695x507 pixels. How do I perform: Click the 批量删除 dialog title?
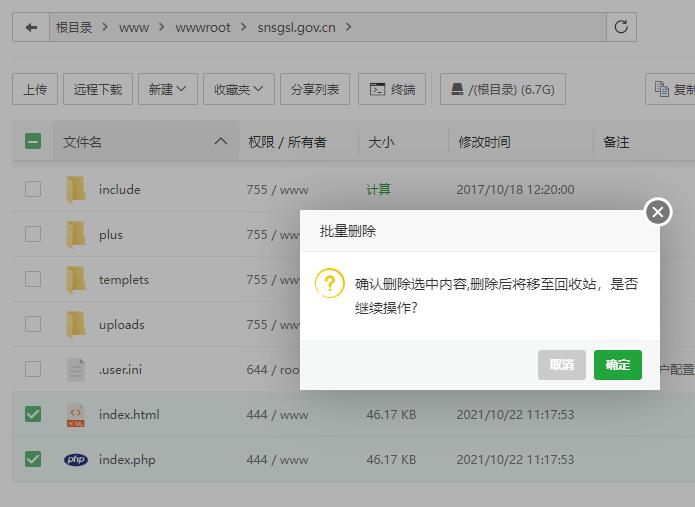tap(348, 231)
